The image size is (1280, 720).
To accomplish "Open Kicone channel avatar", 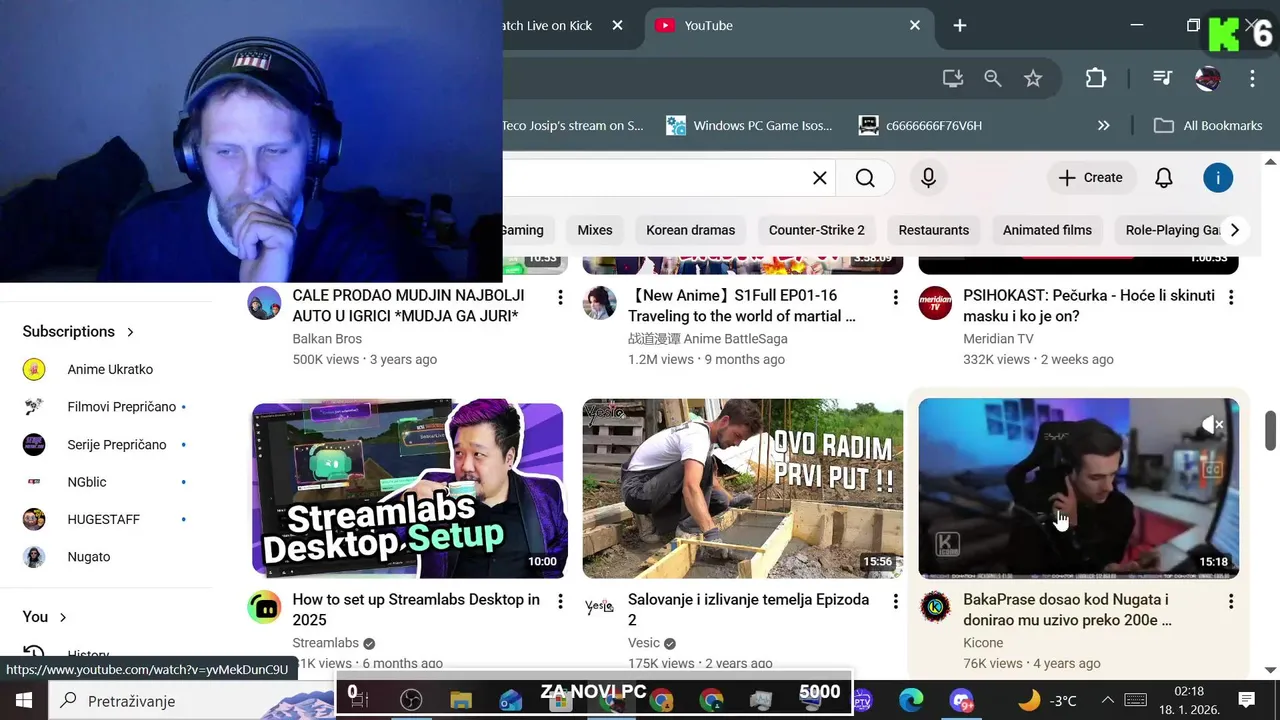I will [x=935, y=606].
